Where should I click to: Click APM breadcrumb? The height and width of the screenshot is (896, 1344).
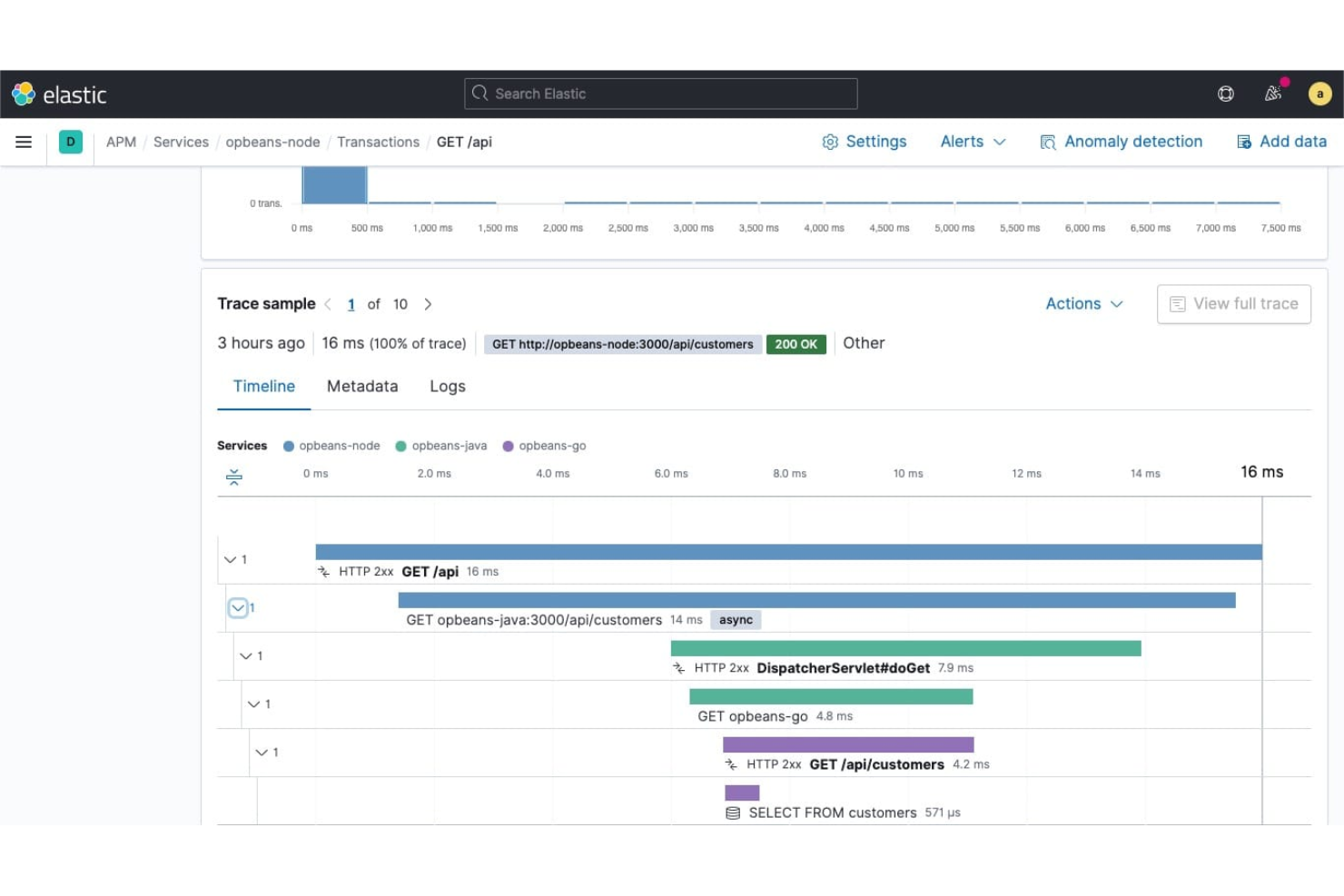pos(121,142)
